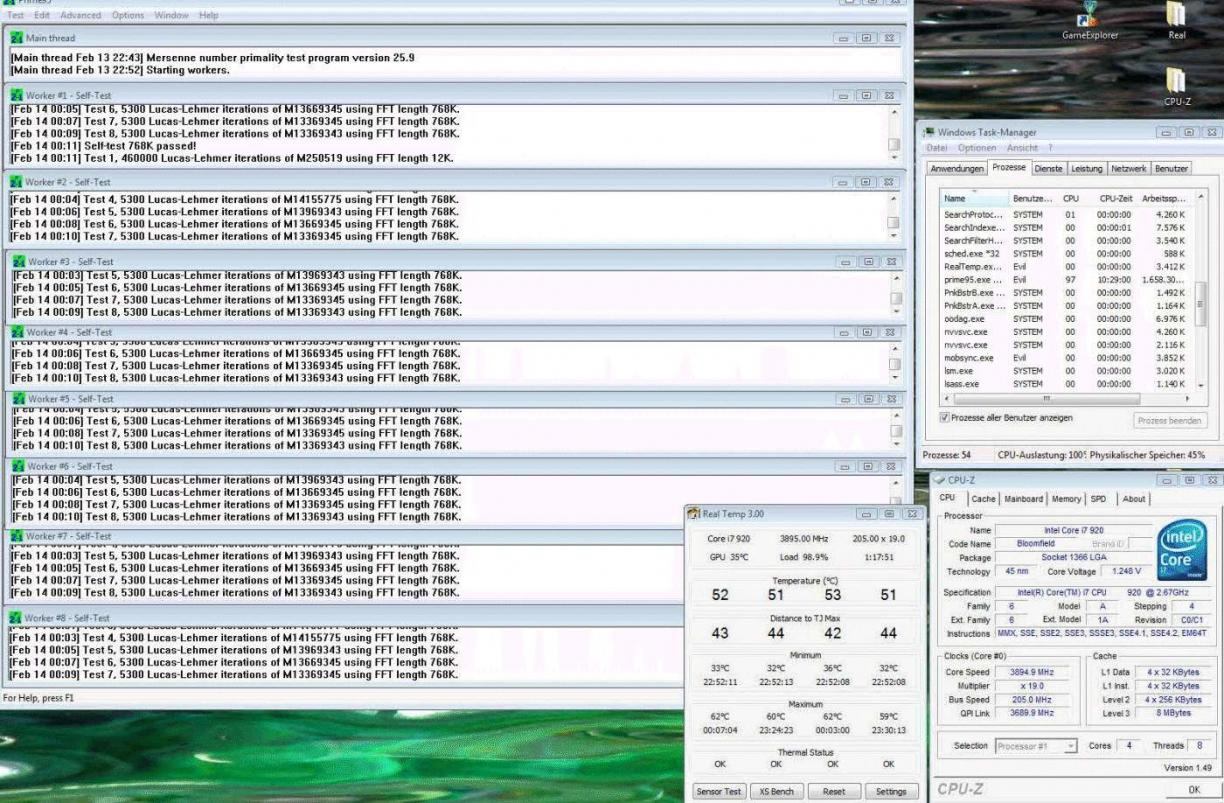The image size is (1224, 803).
Task: Select the CPU-Z folder on desktop
Action: pos(1177,87)
